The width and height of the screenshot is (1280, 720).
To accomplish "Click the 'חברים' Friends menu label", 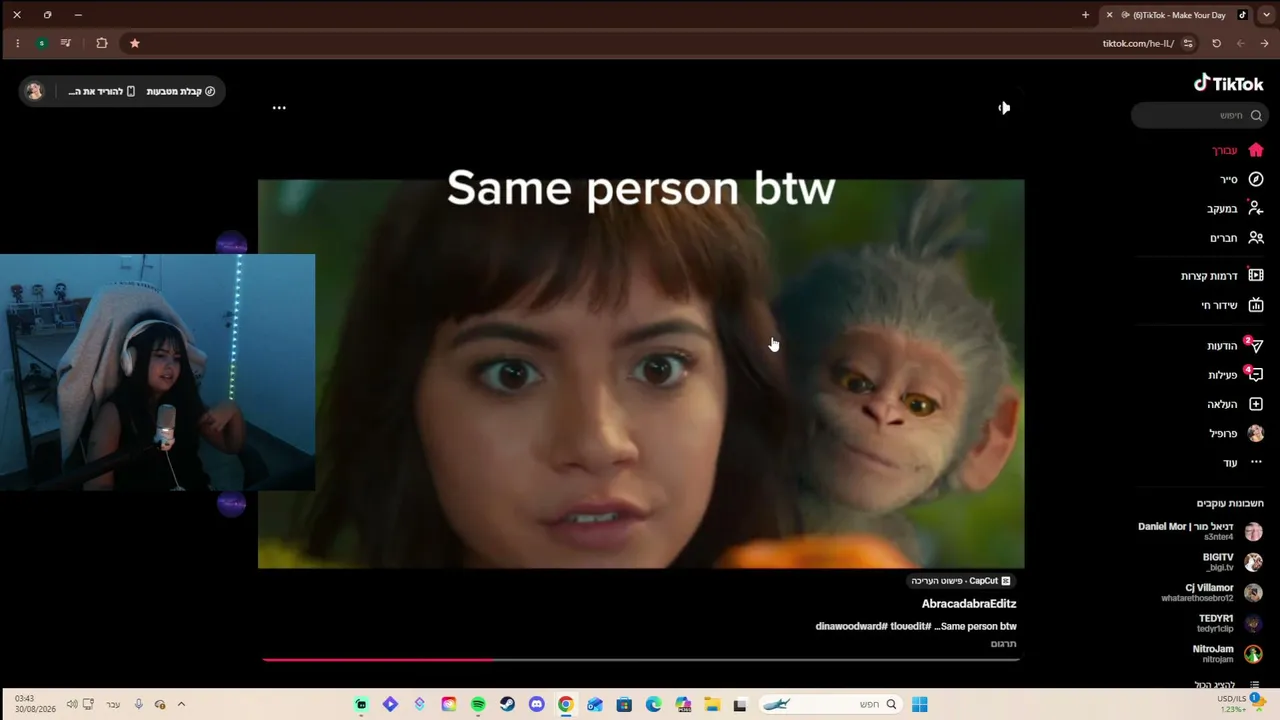I will tap(1224, 238).
